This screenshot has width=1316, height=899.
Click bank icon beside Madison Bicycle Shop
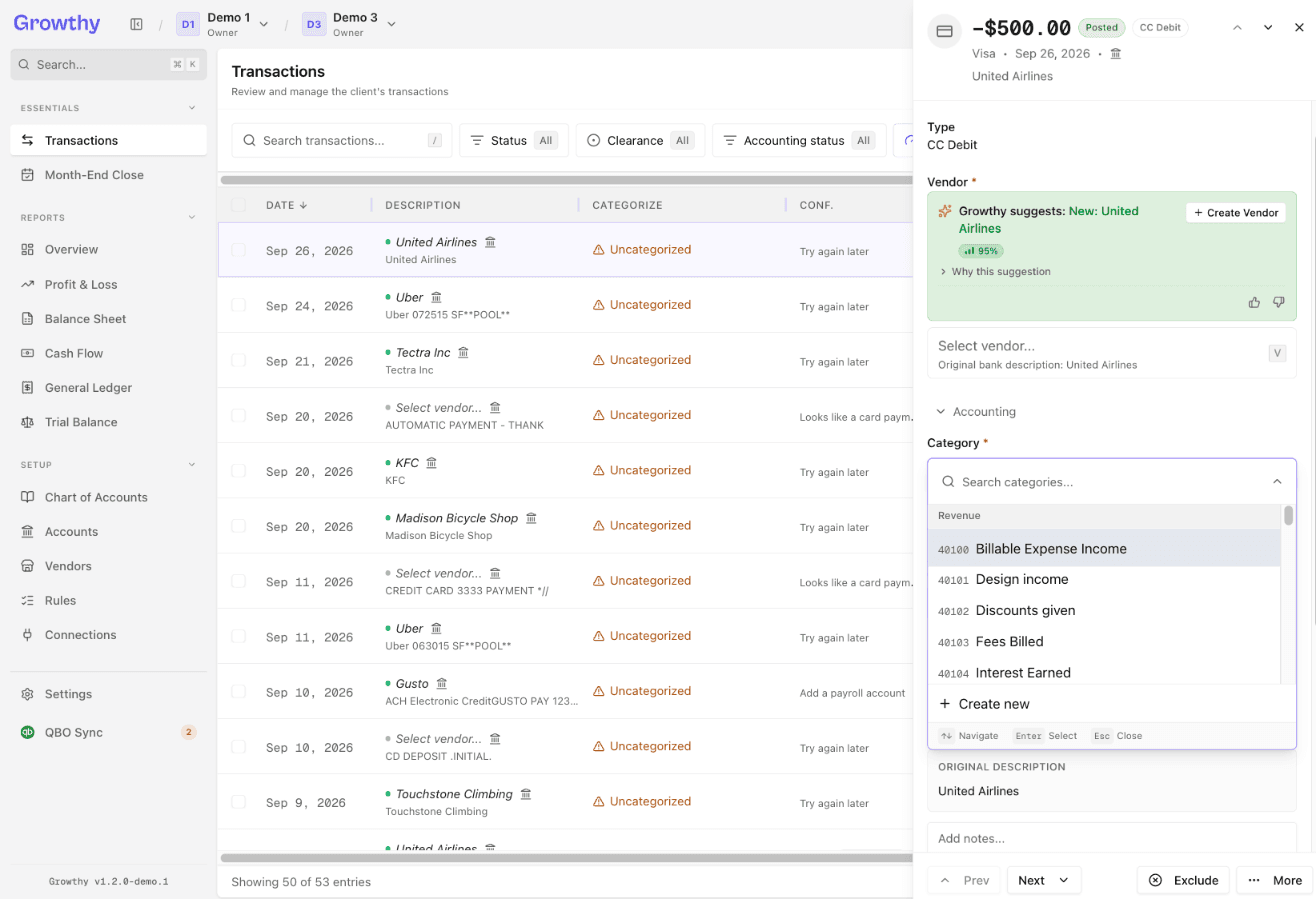(x=531, y=518)
